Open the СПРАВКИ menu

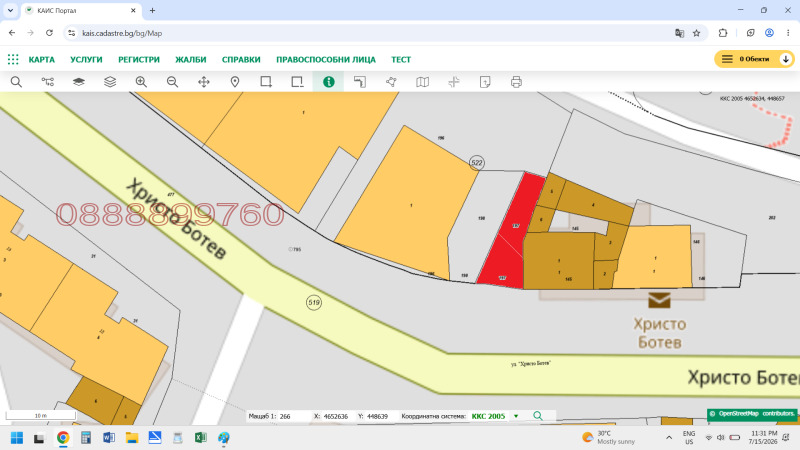(241, 59)
